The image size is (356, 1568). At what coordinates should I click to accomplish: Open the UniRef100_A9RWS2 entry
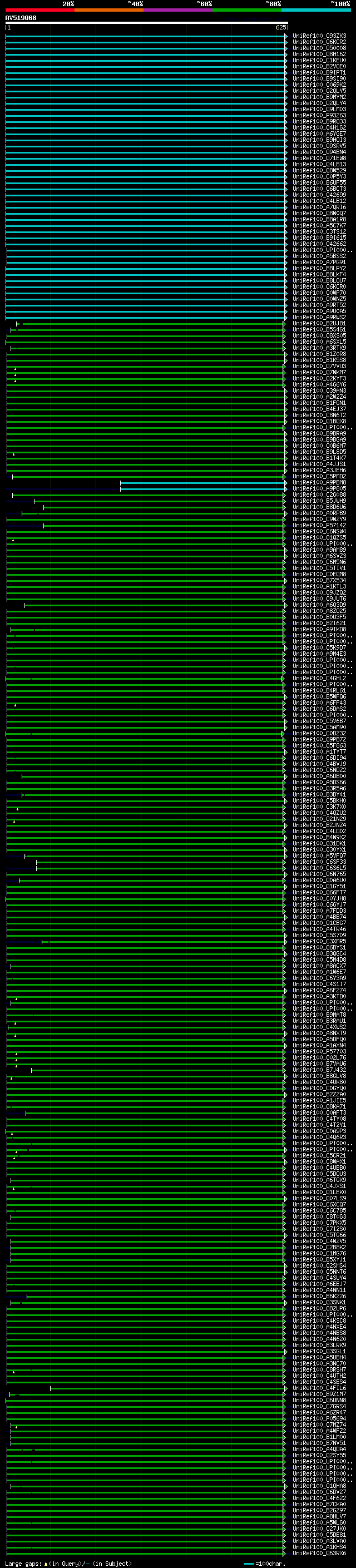(x=319, y=317)
